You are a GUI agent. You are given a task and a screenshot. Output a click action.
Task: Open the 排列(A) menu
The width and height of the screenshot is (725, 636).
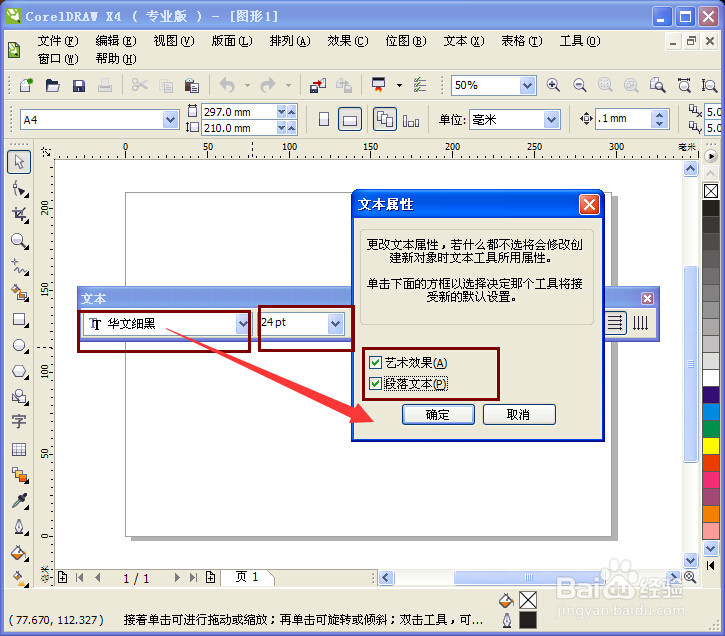tap(290, 41)
